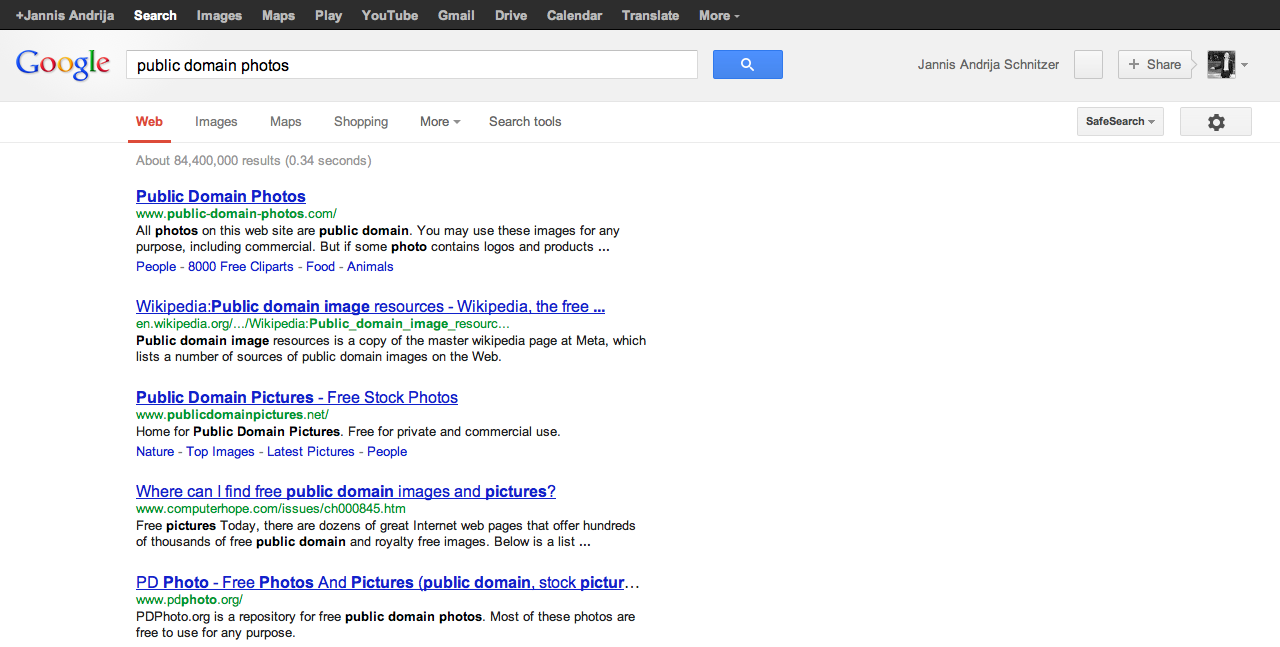Switch to the Shopping results tab
Screen dimensions: 1280x647
[x=361, y=122]
